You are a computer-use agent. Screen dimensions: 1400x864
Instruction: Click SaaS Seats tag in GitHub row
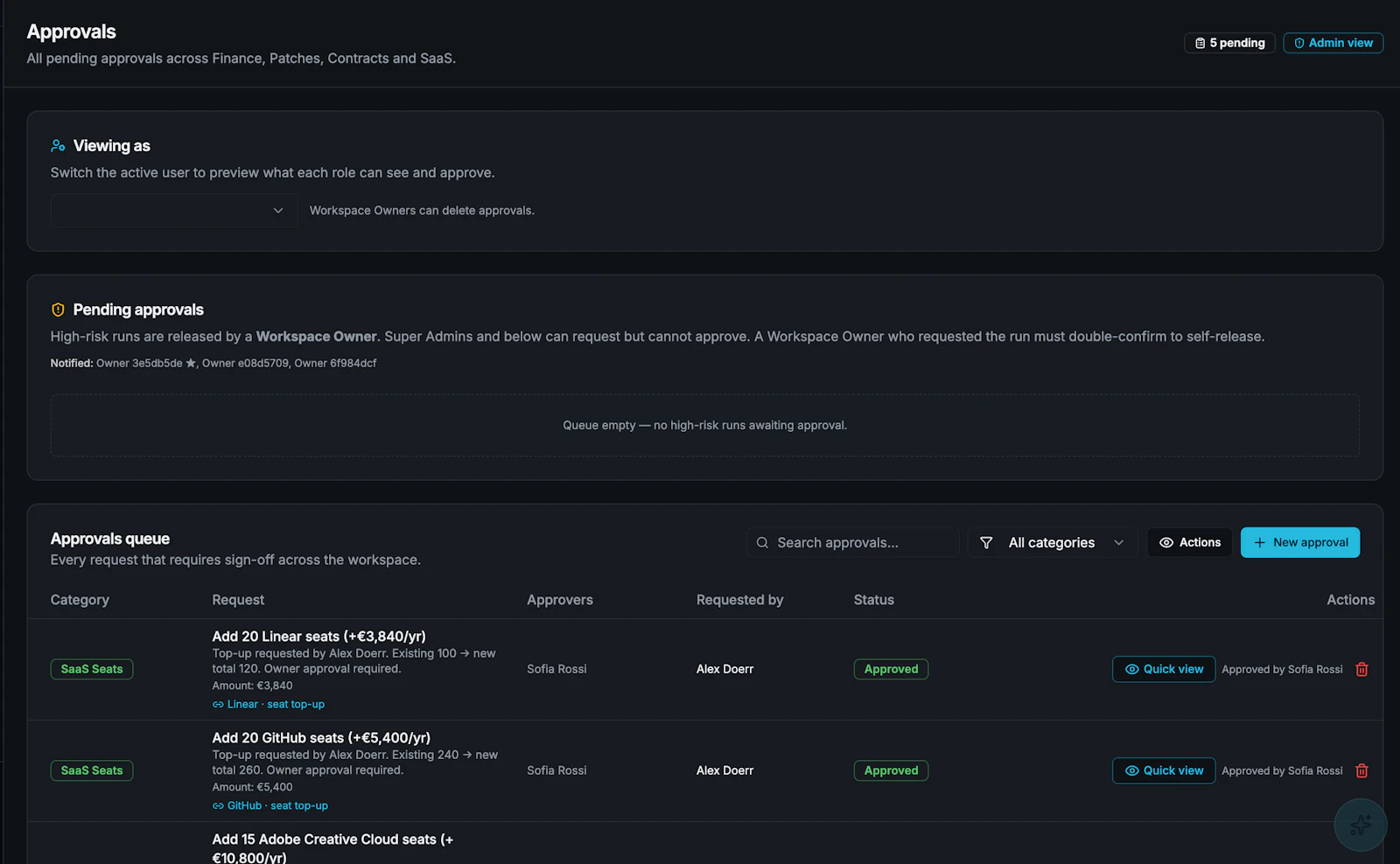point(92,770)
